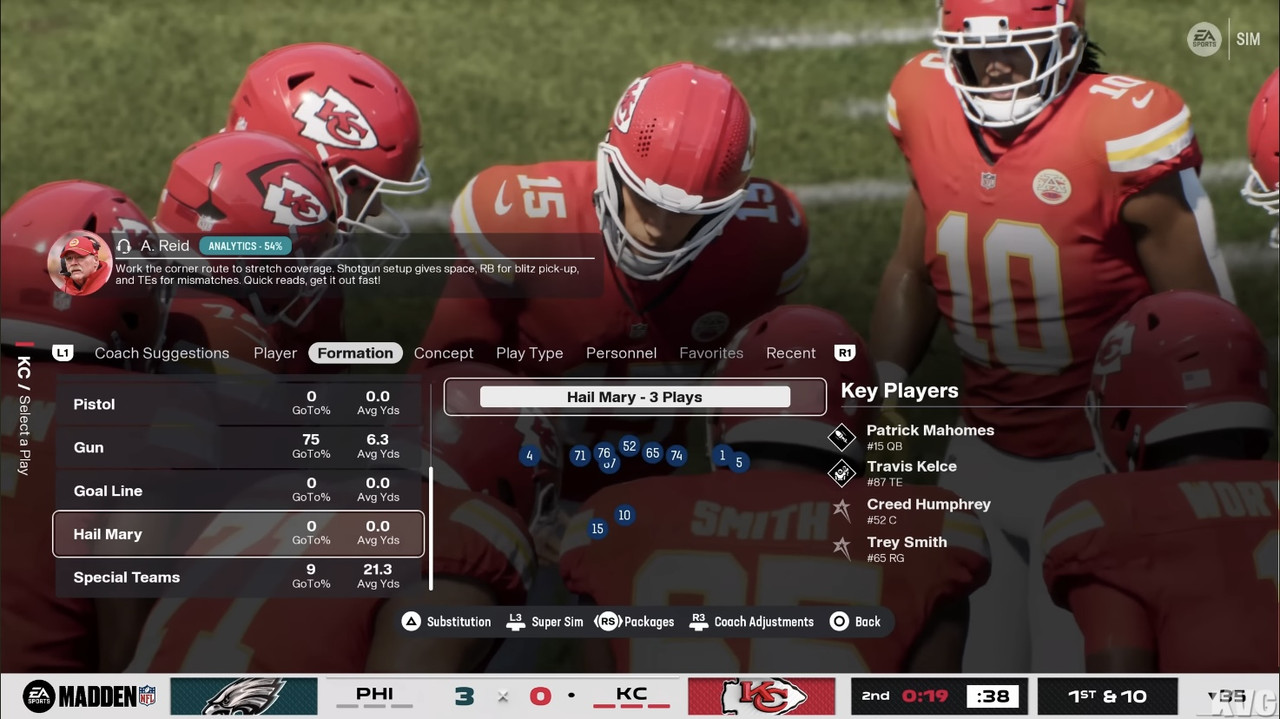Click the Analytics - 54% badge
This screenshot has width=1280, height=719.
(245, 245)
